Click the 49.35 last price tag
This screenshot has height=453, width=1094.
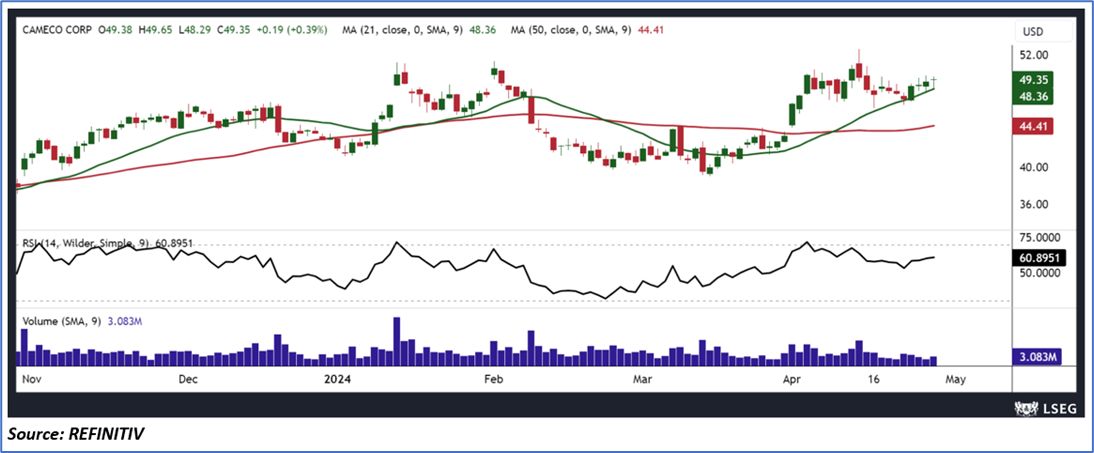click(1033, 80)
